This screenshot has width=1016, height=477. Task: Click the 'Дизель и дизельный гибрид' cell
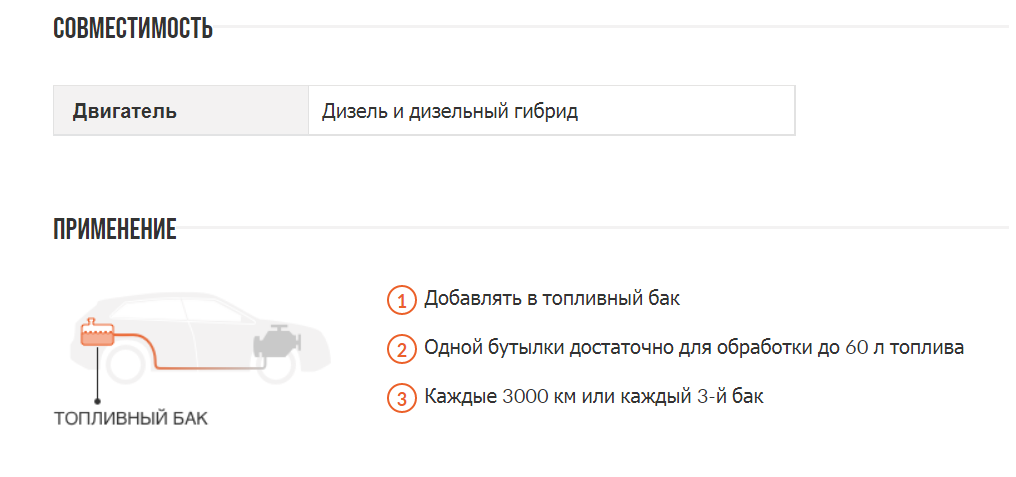pos(450,111)
